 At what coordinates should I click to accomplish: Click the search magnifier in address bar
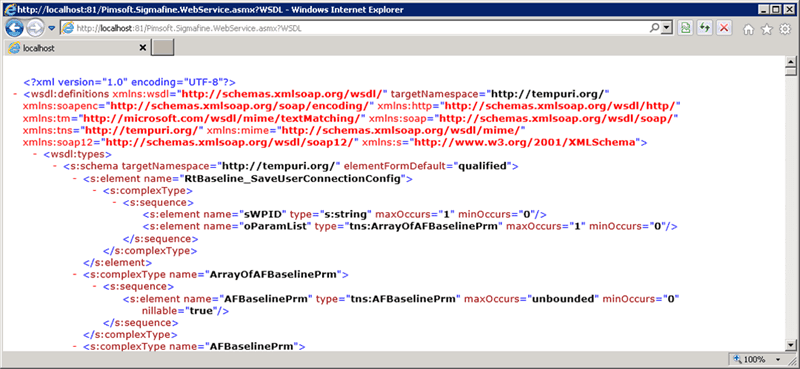(x=654, y=29)
